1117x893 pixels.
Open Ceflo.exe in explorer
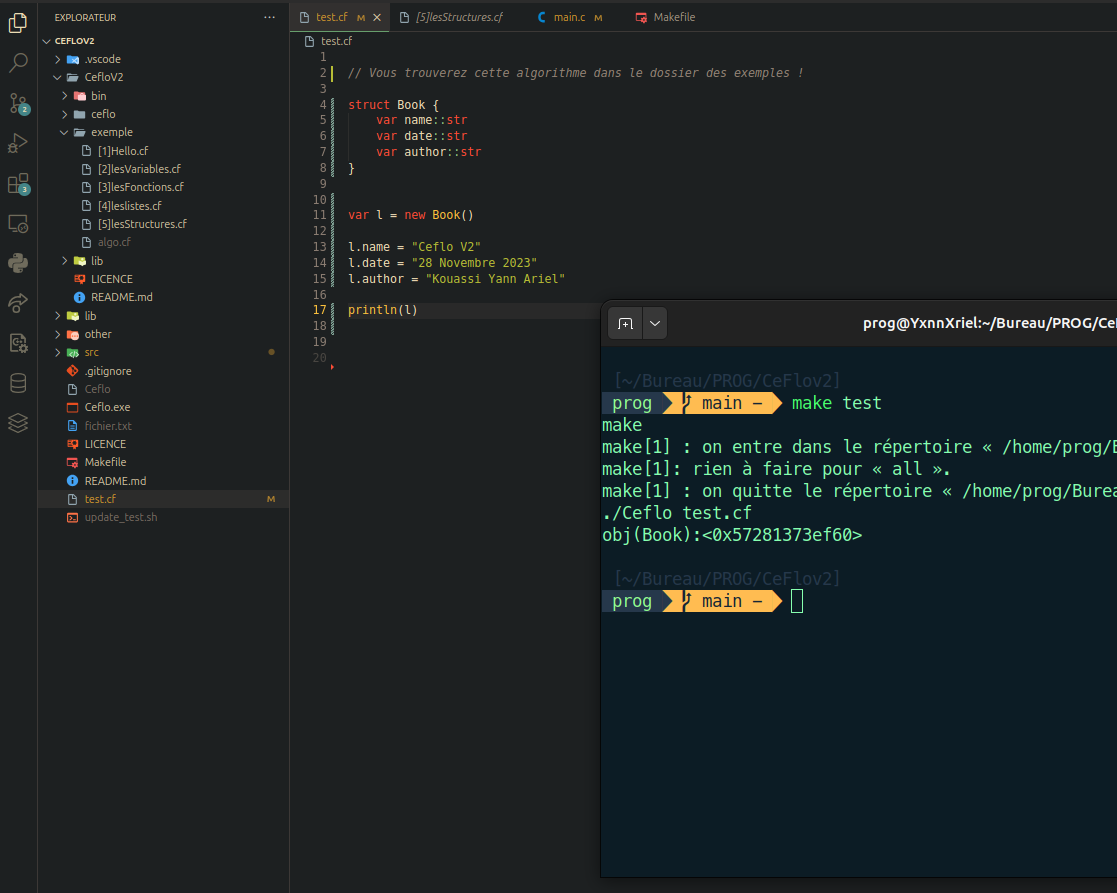click(107, 407)
